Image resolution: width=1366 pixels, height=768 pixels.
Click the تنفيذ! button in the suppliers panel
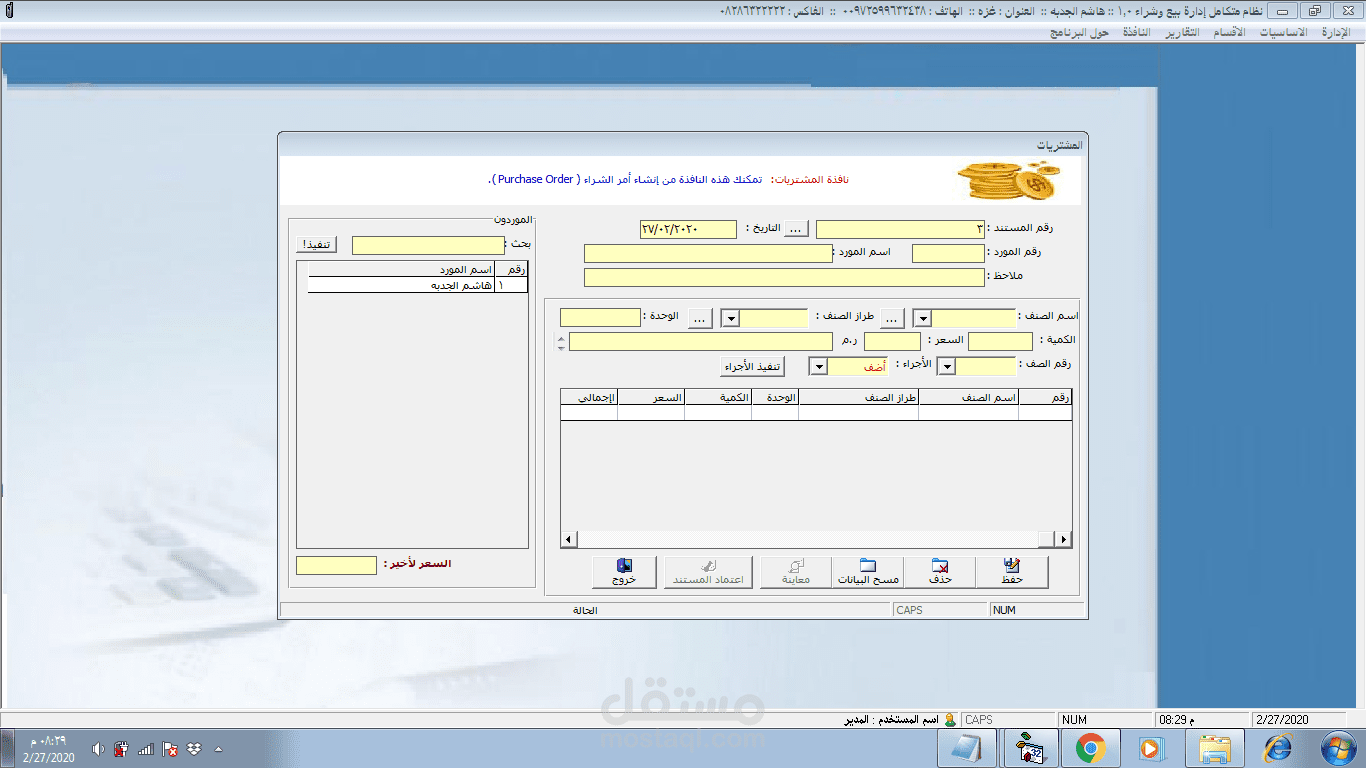pos(316,243)
